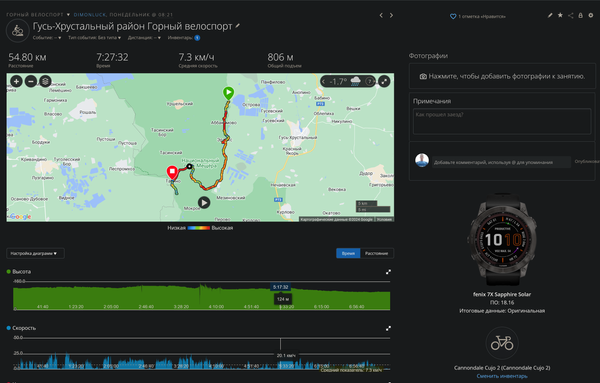Click the weather panel left chevron
Image resolution: width=600 pixels, height=383 pixels.
[x=324, y=81]
